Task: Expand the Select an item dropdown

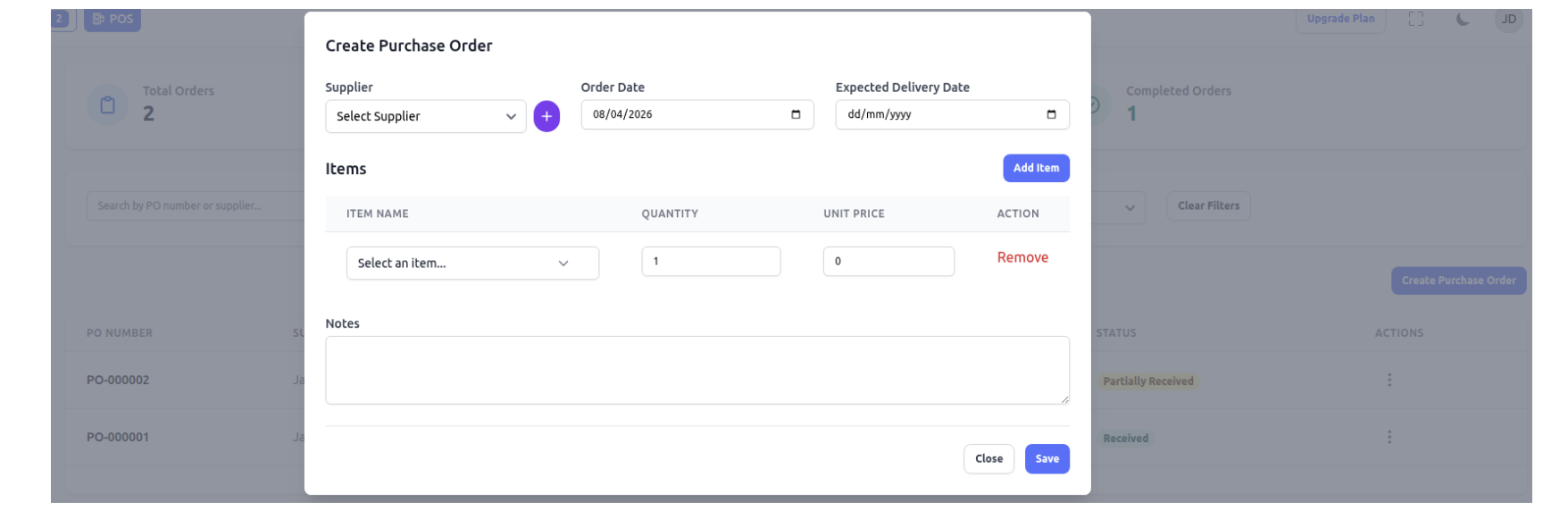Action: click(472, 263)
